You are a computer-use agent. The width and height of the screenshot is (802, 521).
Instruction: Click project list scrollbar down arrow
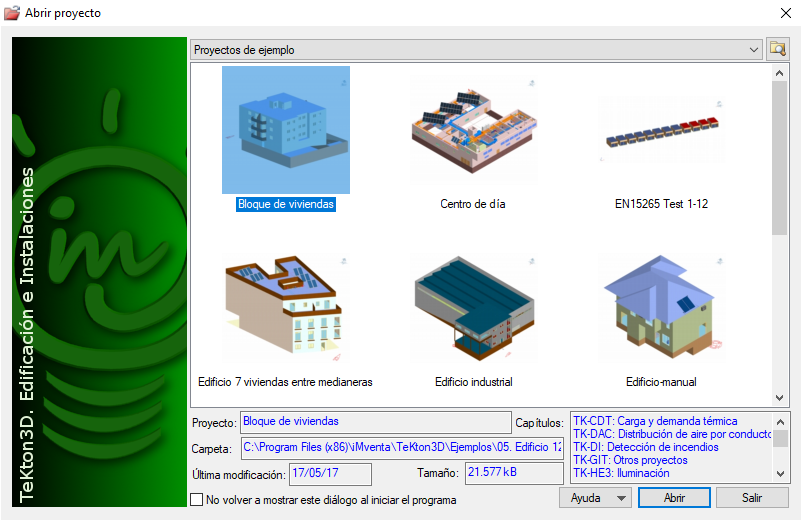pos(779,398)
